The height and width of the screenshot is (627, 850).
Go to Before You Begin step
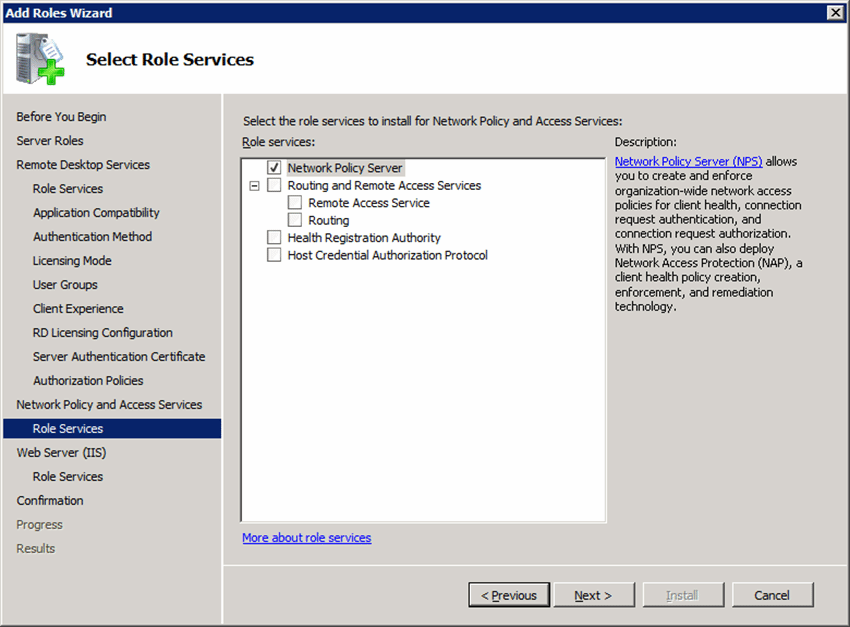[x=61, y=117]
